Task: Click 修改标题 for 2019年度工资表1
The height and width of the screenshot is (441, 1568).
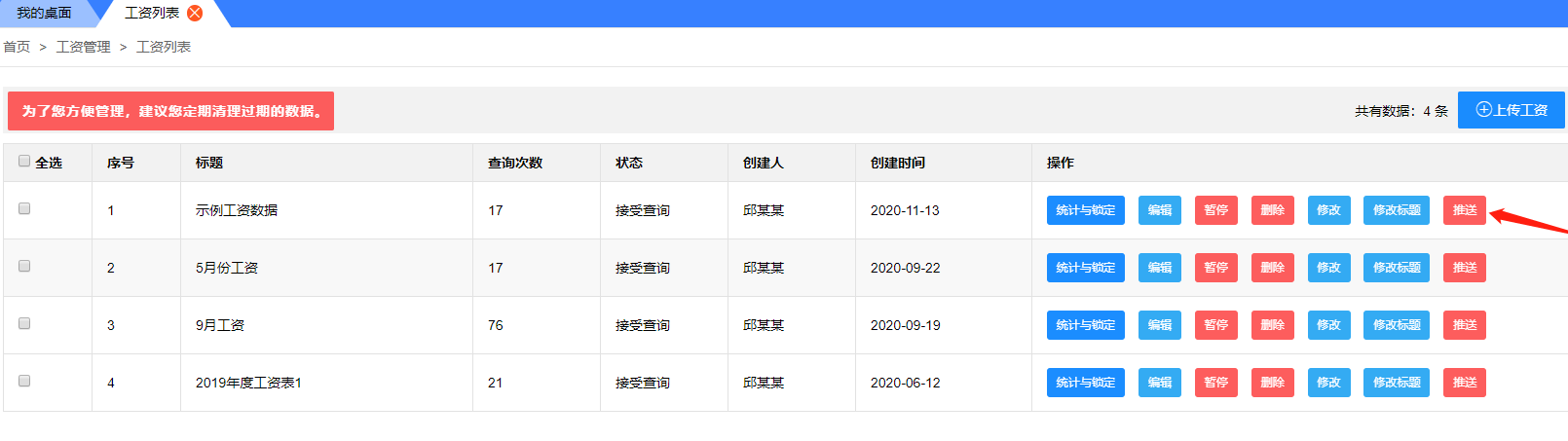Action: 1397,383
